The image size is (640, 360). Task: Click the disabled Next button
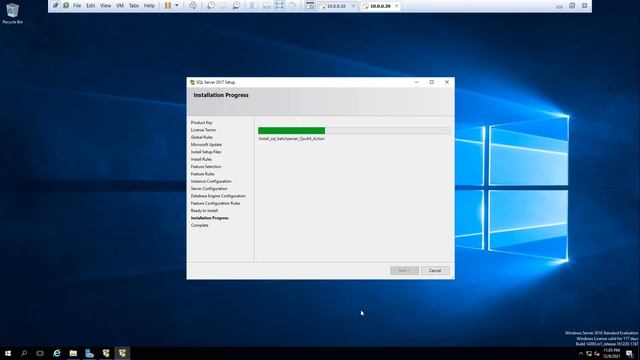pos(404,270)
